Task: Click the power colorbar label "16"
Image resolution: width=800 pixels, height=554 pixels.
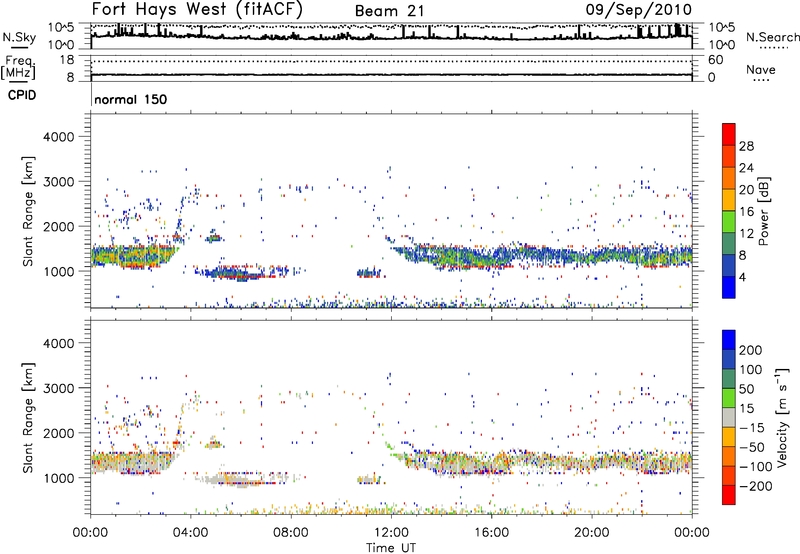Action: (746, 212)
